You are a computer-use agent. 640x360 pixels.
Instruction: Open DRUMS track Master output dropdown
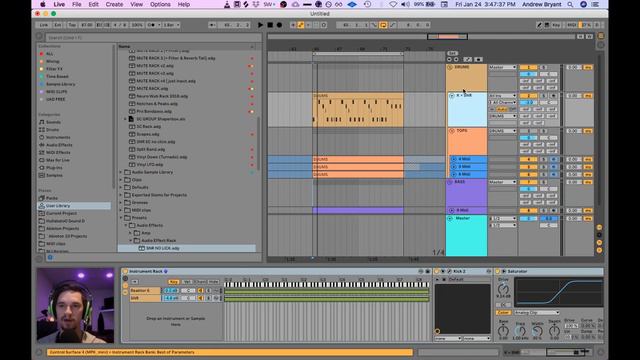point(502,67)
